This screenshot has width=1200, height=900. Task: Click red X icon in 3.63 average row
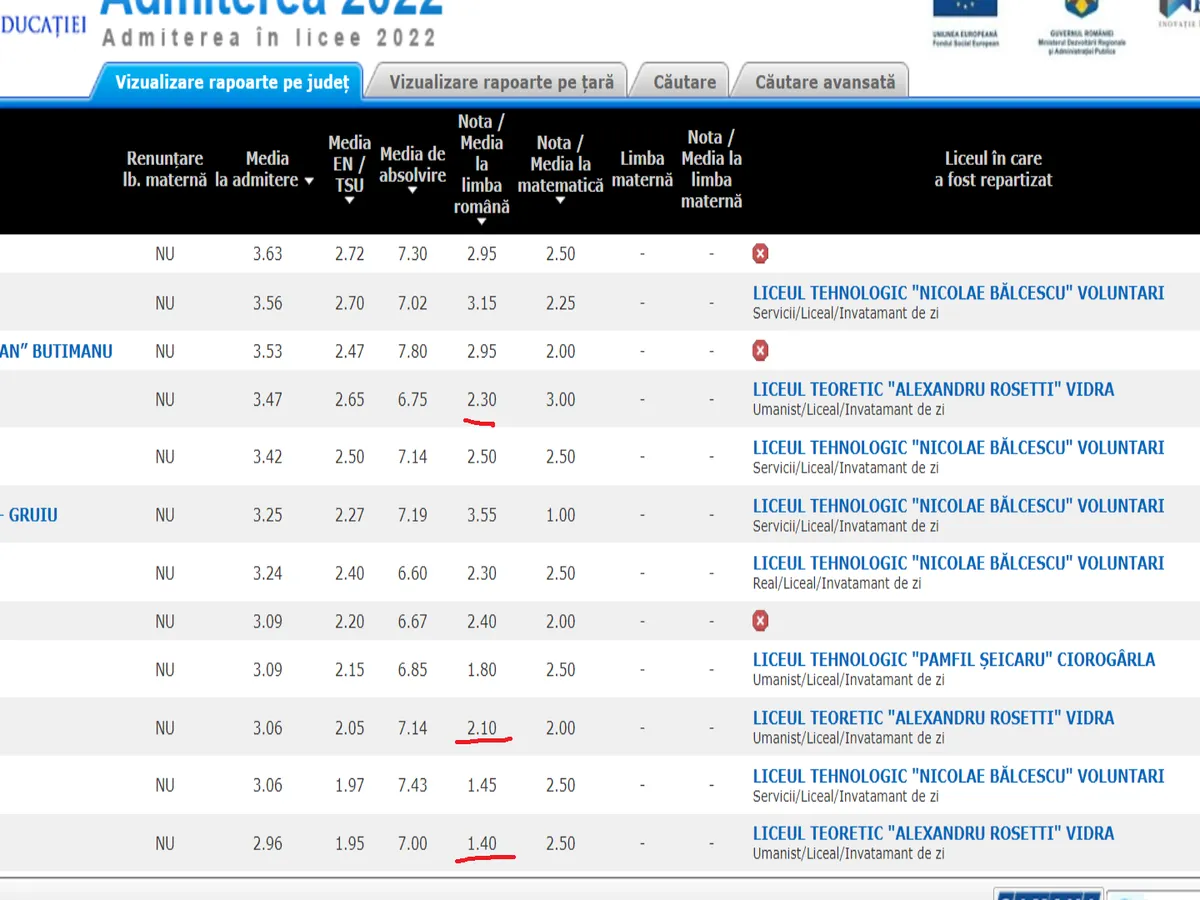pos(760,254)
